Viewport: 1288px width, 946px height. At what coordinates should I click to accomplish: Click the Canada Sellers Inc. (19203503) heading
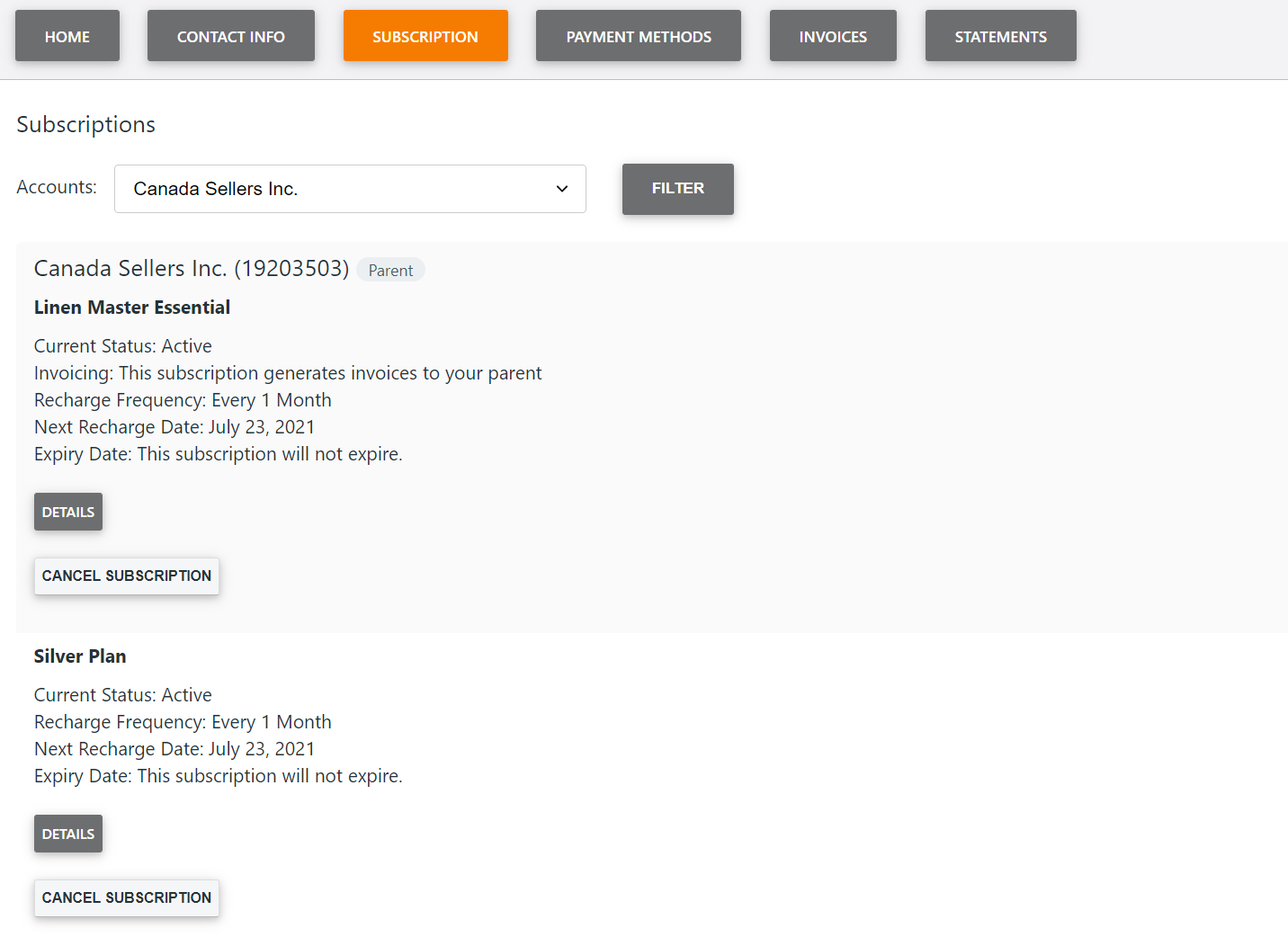pyautogui.click(x=192, y=268)
